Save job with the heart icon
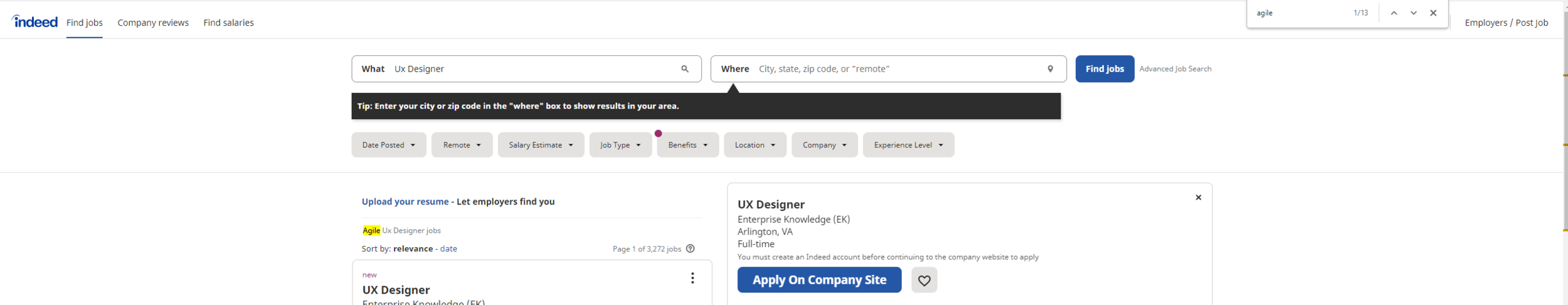The image size is (1568, 305). coord(924,281)
